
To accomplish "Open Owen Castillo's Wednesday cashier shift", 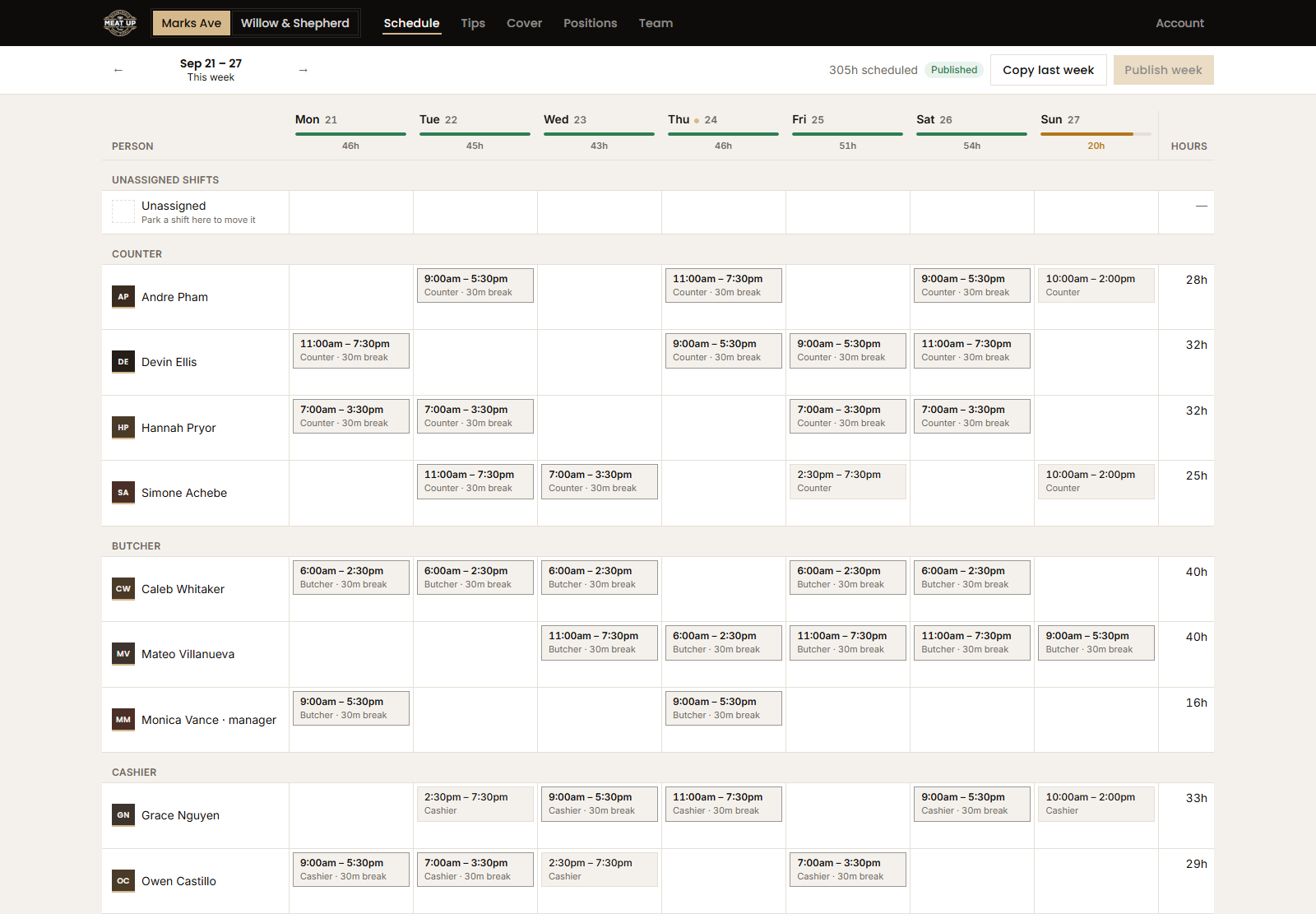I will coord(600,870).
